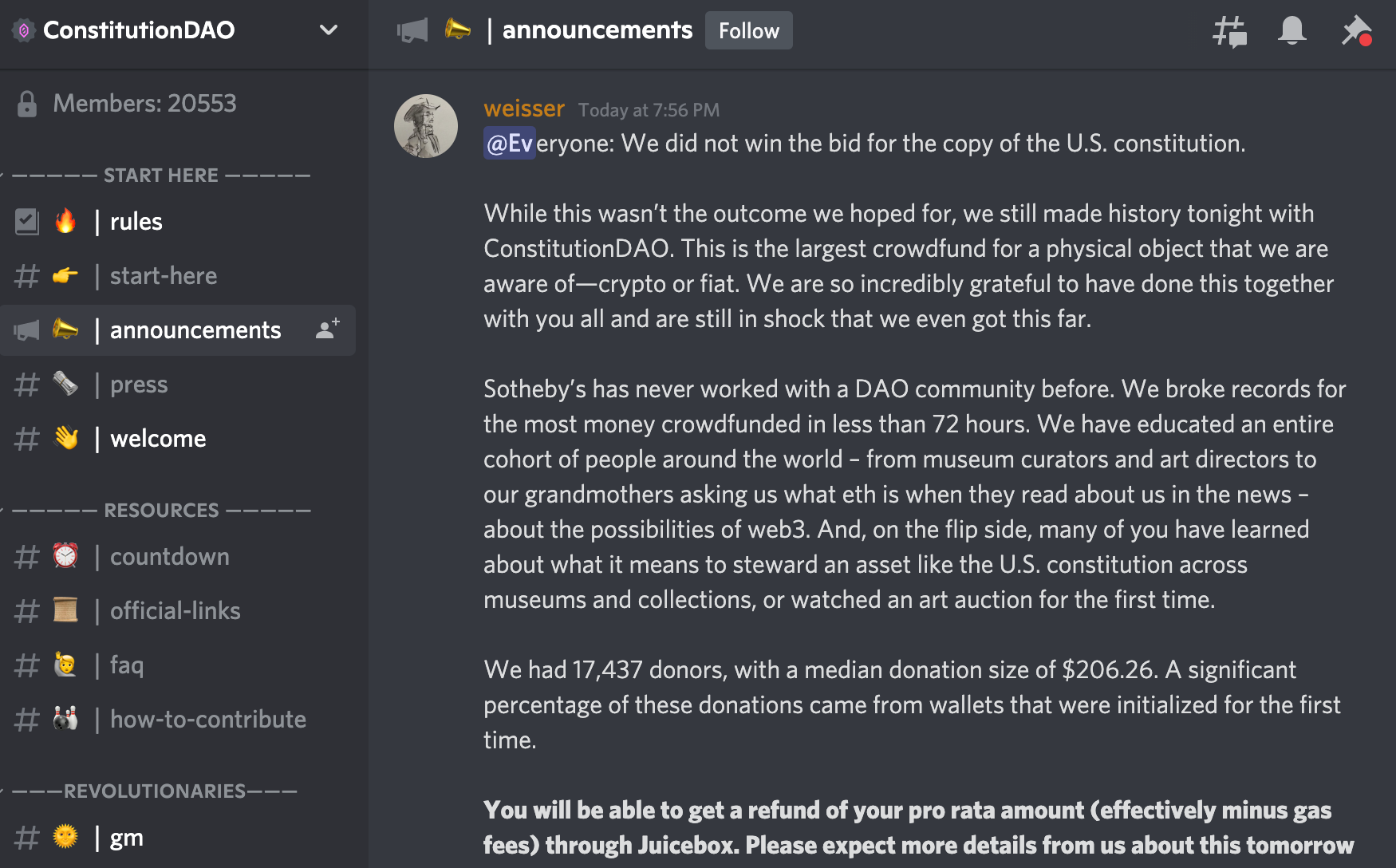Image resolution: width=1396 pixels, height=868 pixels.
Task: Collapse the RESOURCES category
Action: click(x=161, y=511)
